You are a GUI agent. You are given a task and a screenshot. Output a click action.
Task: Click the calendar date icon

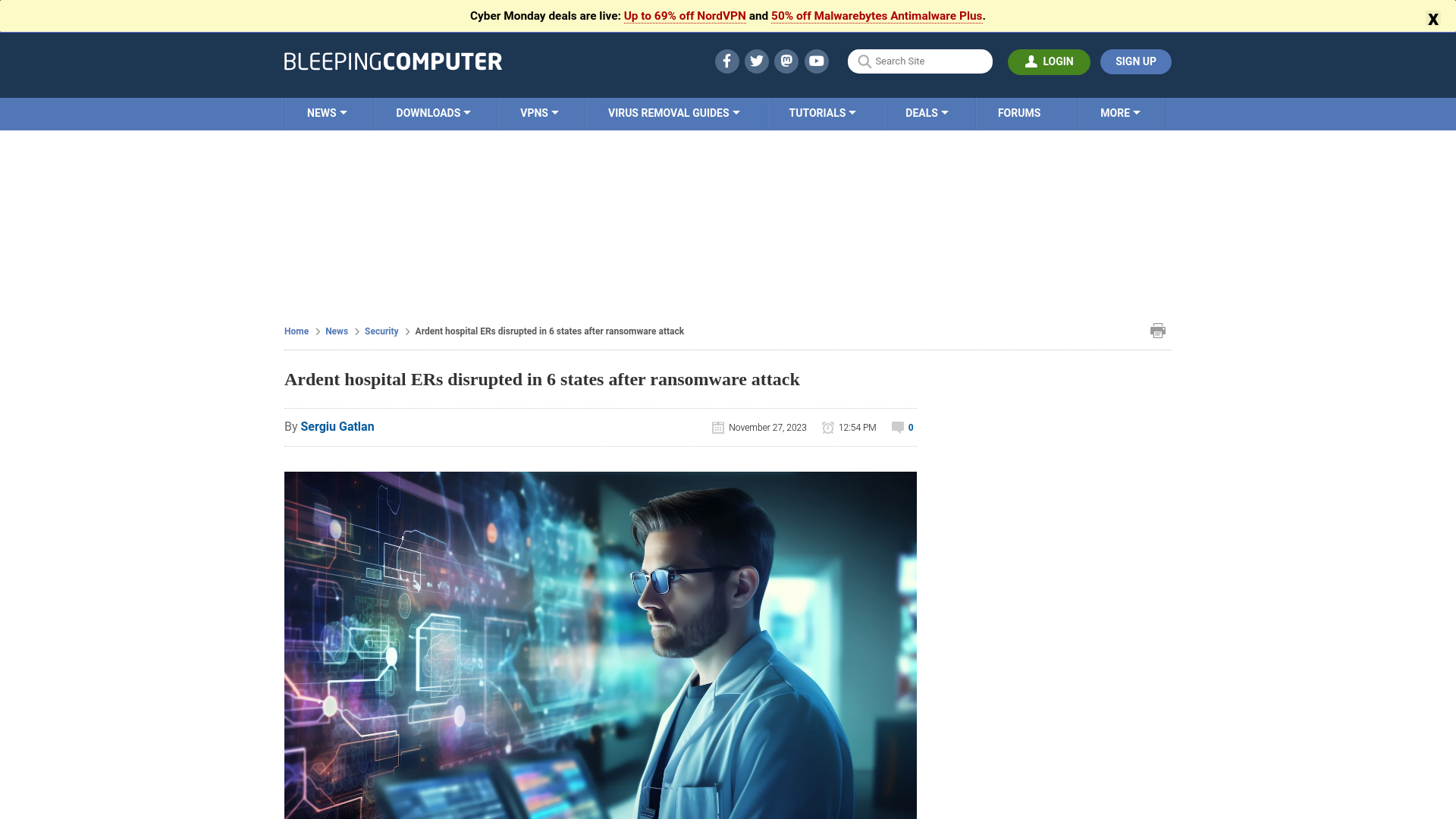pos(718,427)
